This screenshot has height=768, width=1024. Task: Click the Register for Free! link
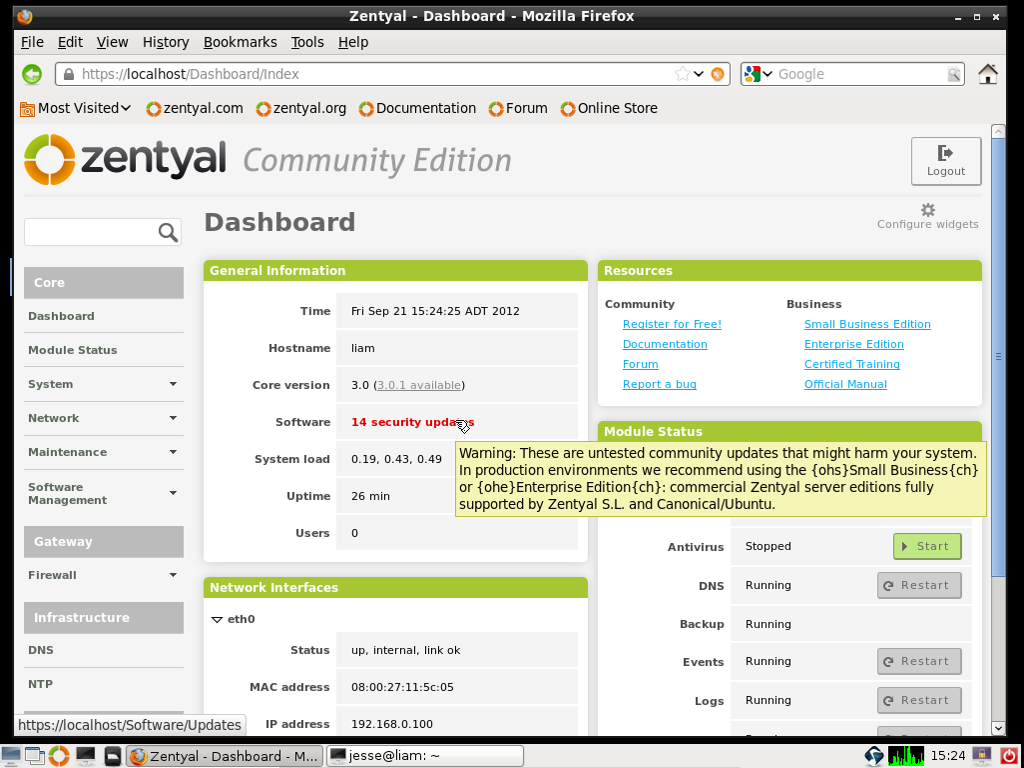tap(672, 324)
